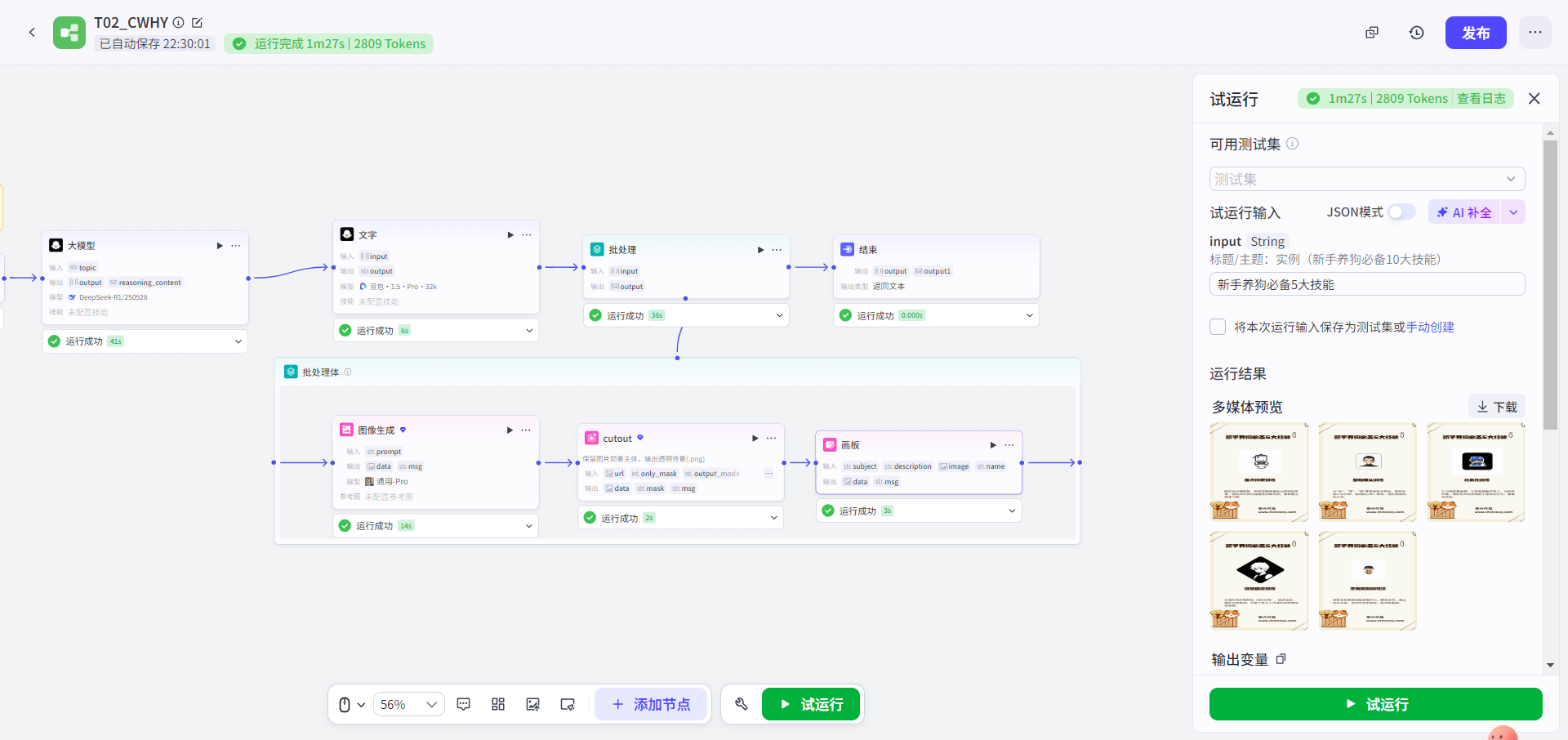The height and width of the screenshot is (740, 1568).
Task: Open the 测试集 dropdown
Action: coord(1366,179)
